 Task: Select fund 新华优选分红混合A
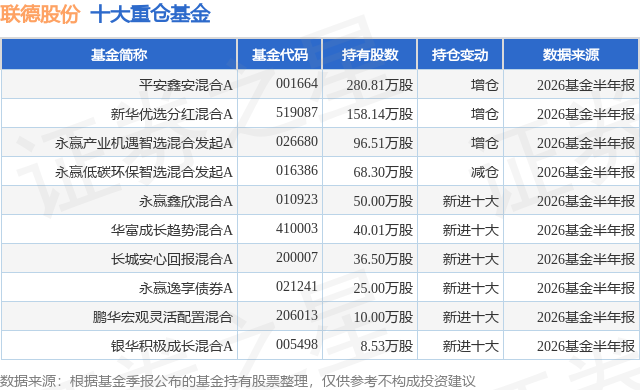pyautogui.click(x=171, y=114)
